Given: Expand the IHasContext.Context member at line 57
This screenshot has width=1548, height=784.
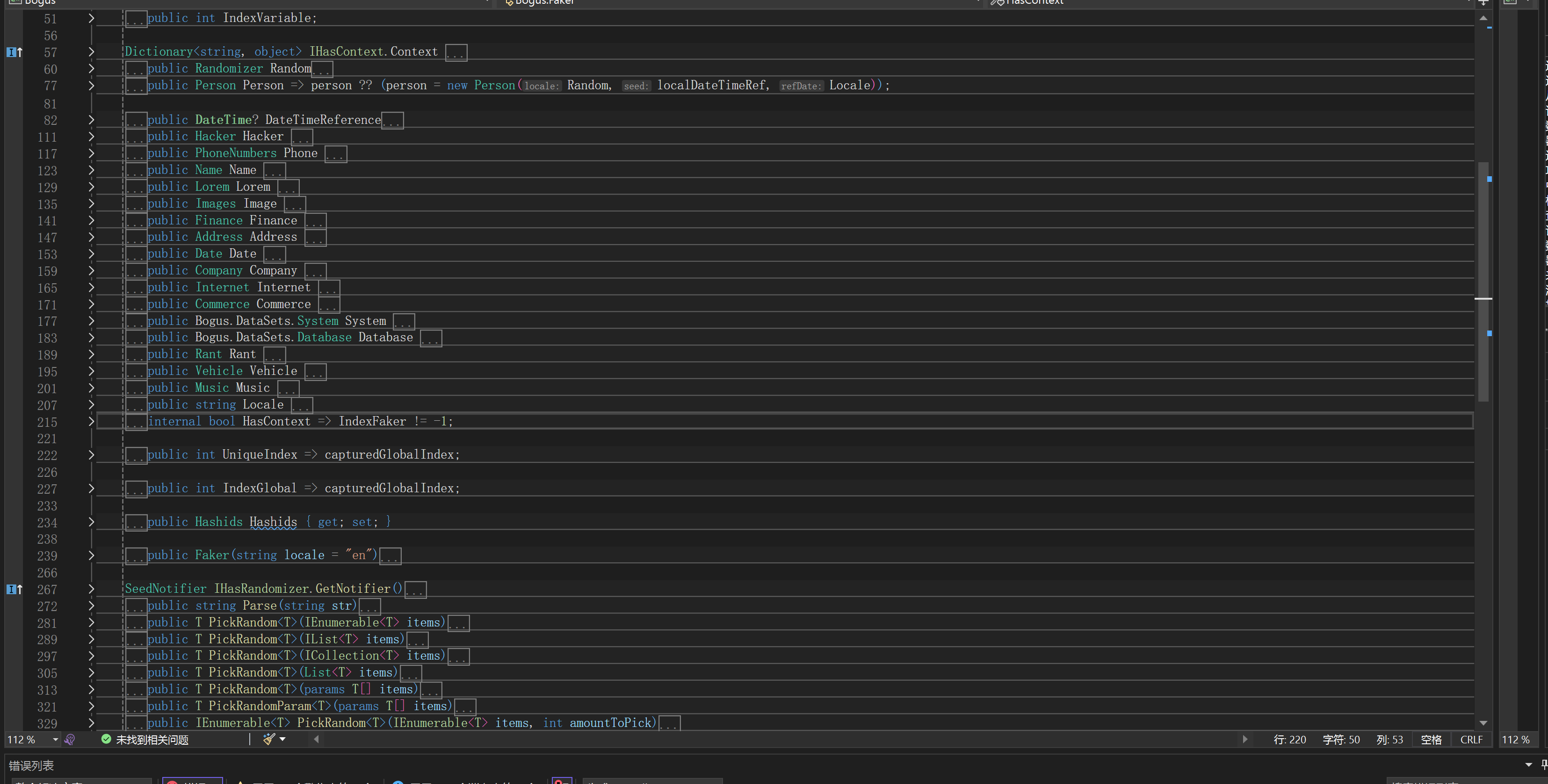Looking at the screenshot, I should [91, 52].
